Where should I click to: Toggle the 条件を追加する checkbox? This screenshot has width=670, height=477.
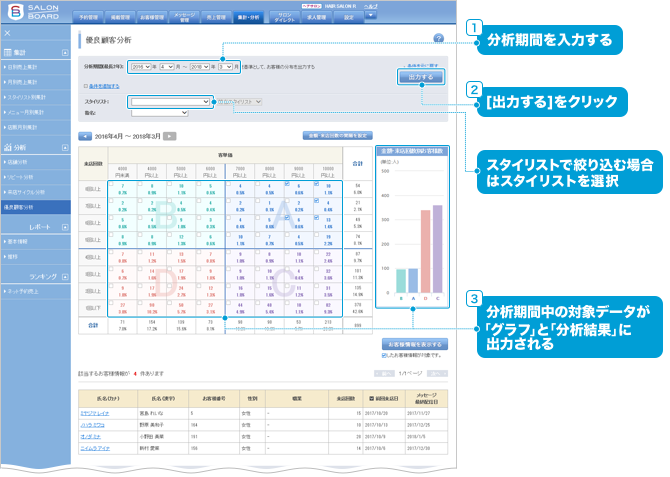click(86, 86)
